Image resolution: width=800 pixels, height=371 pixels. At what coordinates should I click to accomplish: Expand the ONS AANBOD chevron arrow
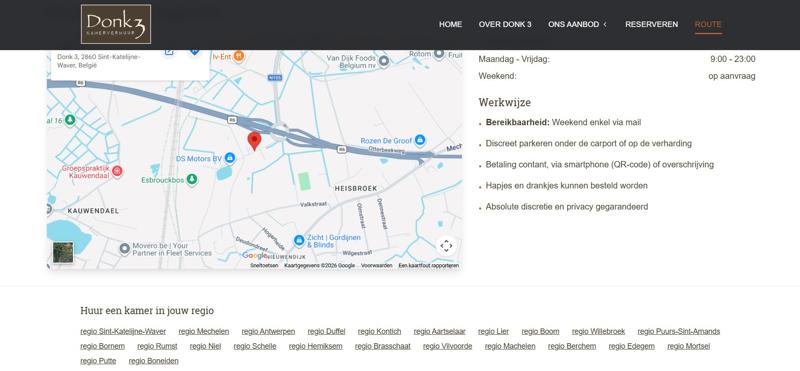pos(605,24)
